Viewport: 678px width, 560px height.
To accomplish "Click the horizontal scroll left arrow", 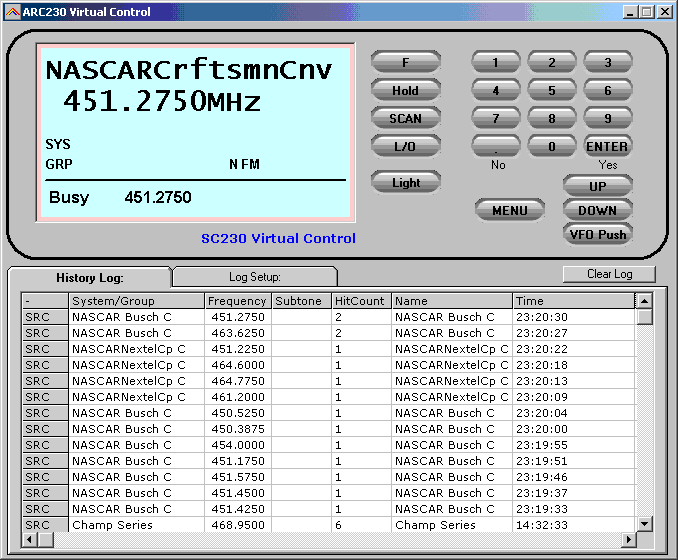I will pos(30,540).
